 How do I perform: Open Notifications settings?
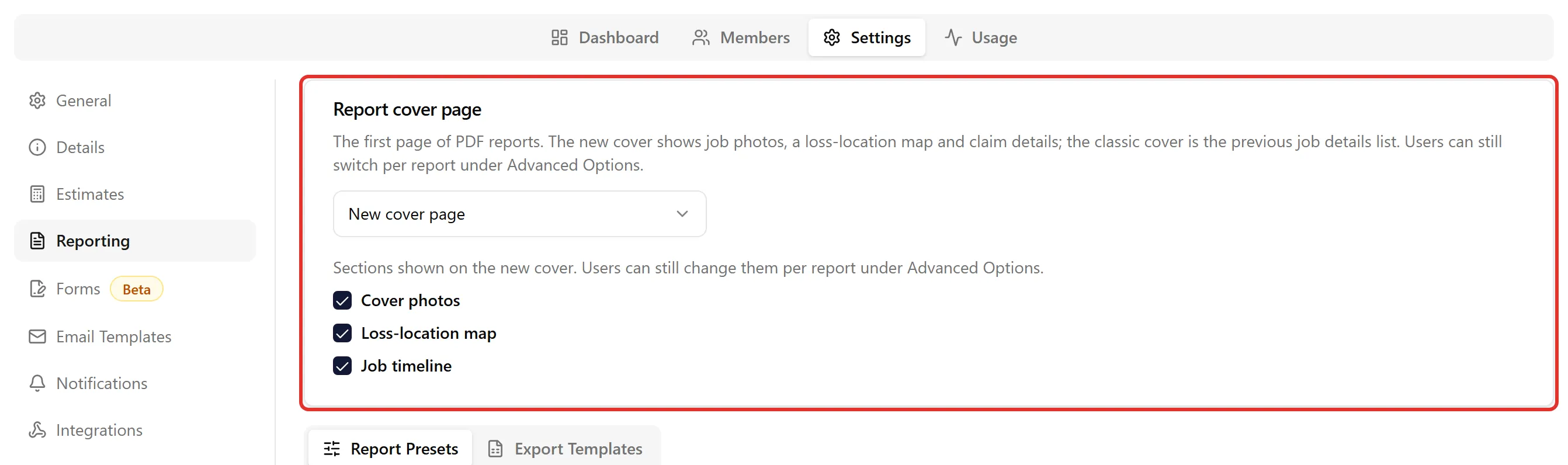pos(134,383)
